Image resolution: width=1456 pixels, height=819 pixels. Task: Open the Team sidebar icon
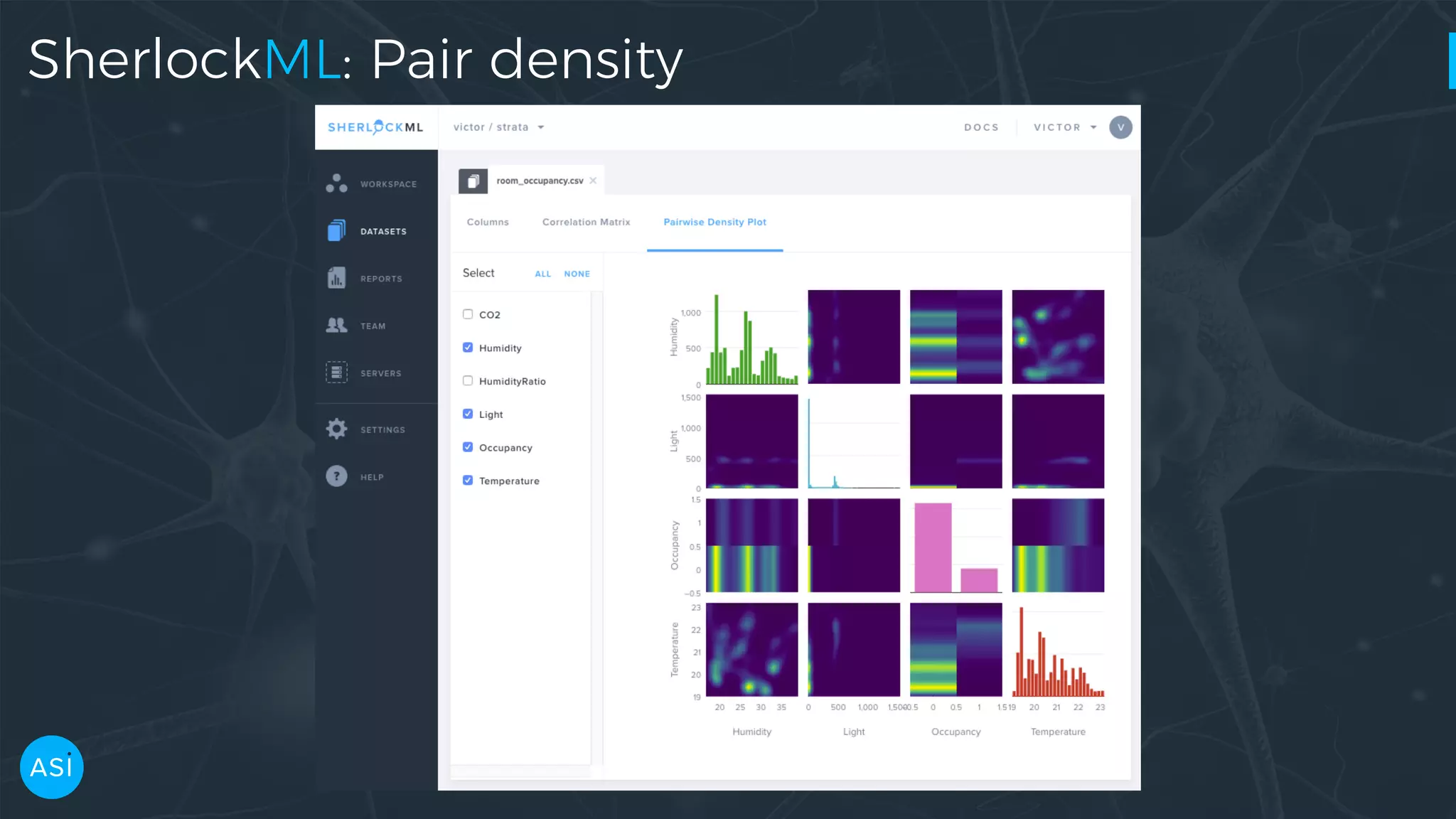pos(336,326)
